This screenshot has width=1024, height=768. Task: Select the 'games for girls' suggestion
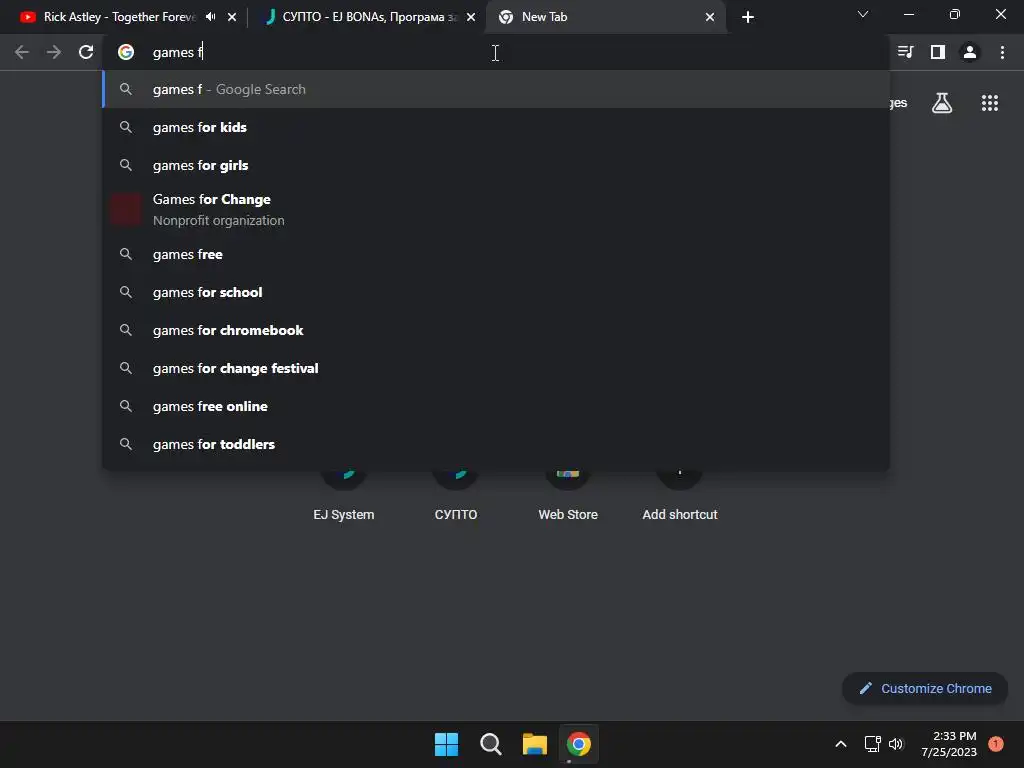coord(496,165)
